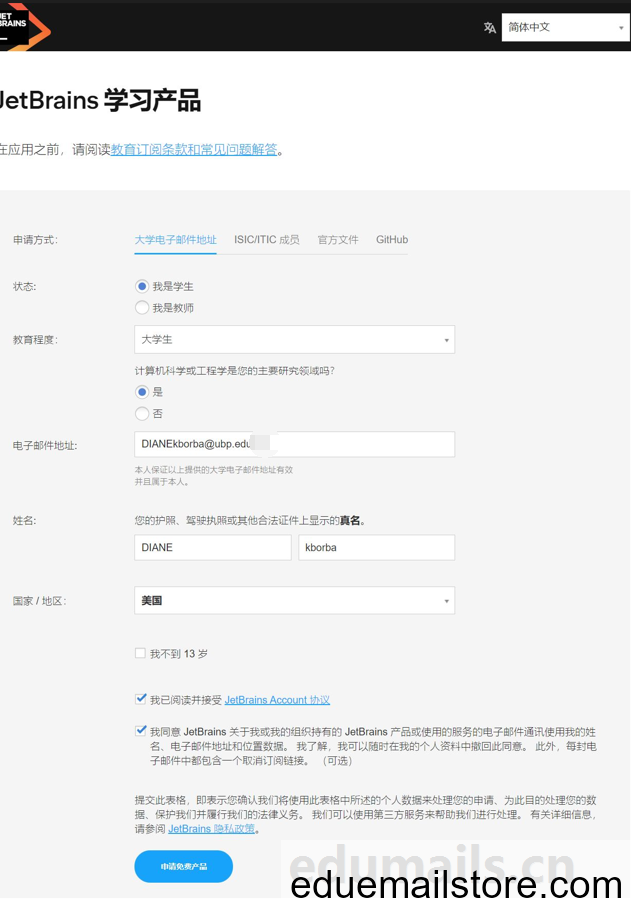Select the 我是学生 radio button
631x912 pixels.
(142, 286)
